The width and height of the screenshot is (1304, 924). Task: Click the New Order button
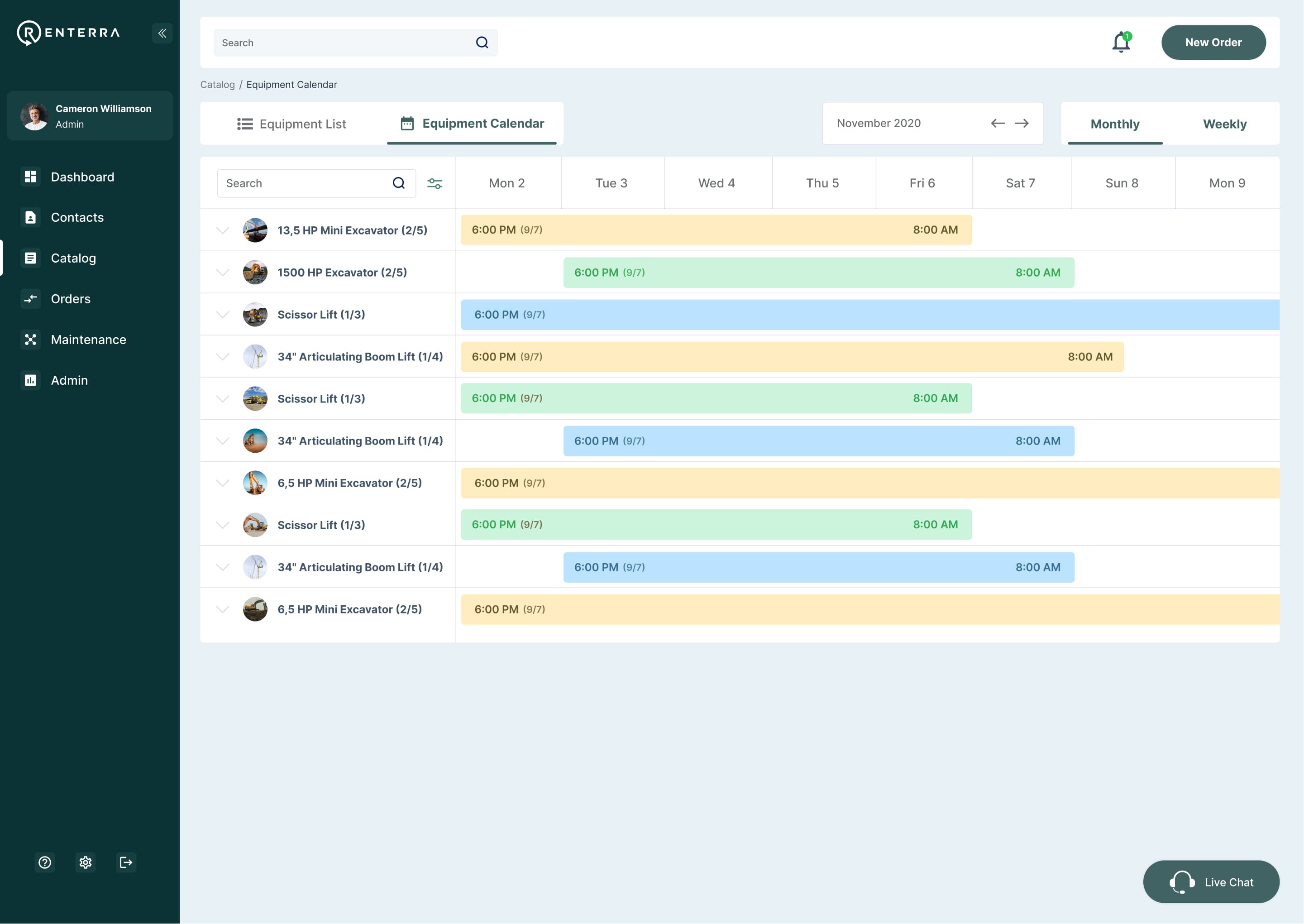click(x=1213, y=43)
